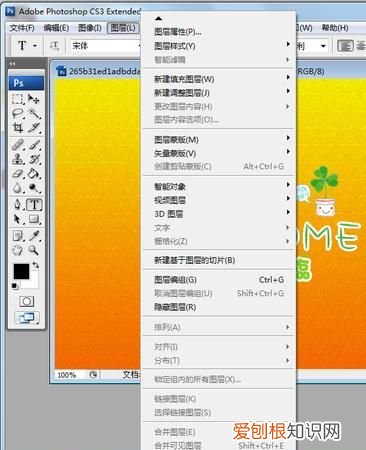
Task: Select the Zoom tool
Action: tap(34, 250)
